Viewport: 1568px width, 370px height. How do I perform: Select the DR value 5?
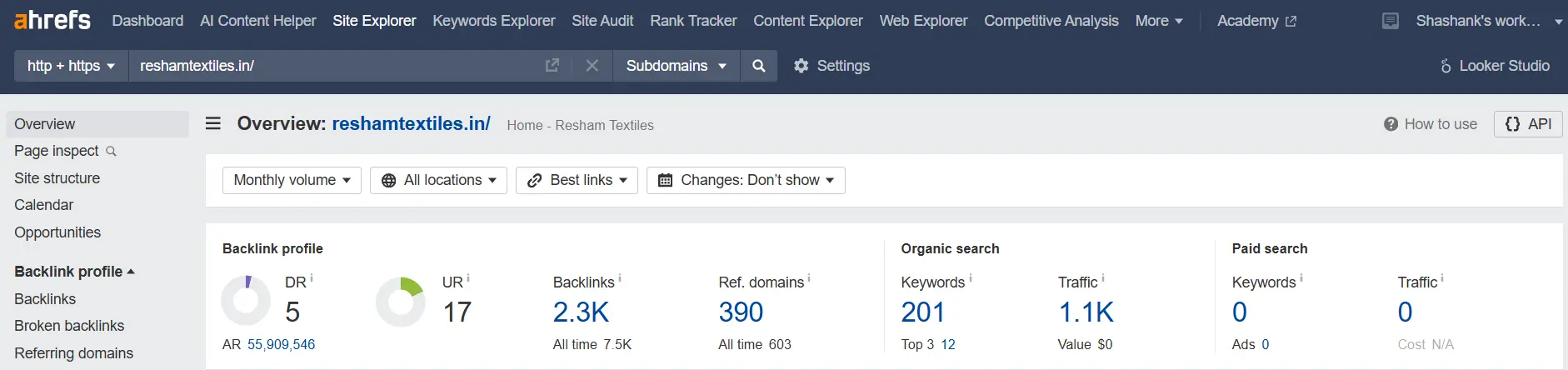coord(292,312)
